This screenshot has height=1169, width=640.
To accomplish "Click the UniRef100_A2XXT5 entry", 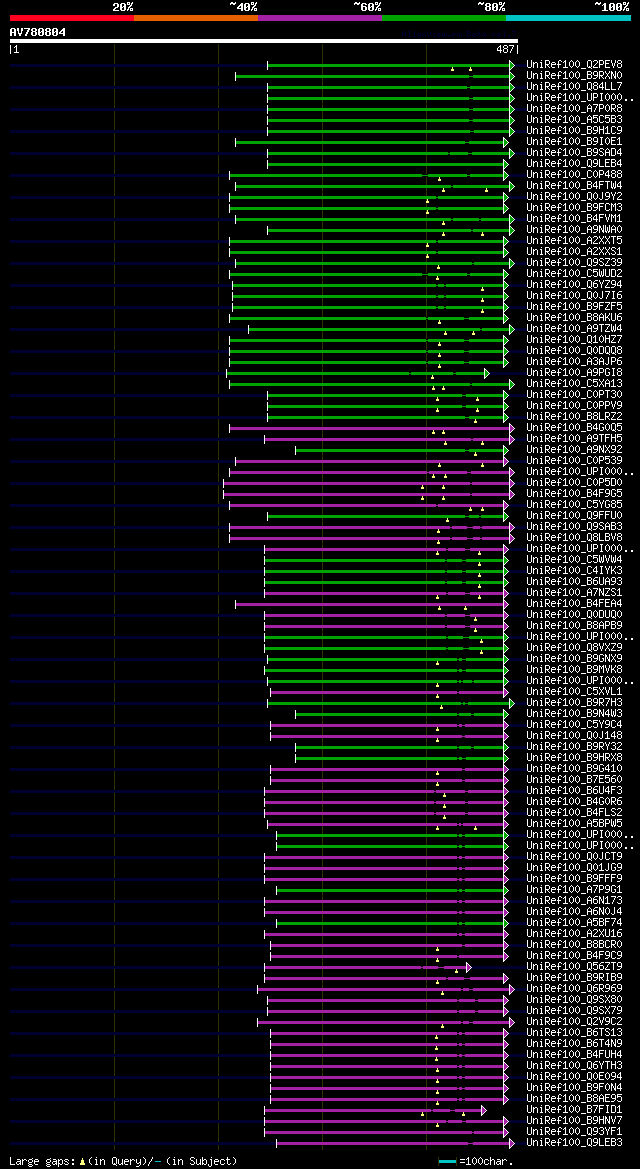I will (x=574, y=240).
